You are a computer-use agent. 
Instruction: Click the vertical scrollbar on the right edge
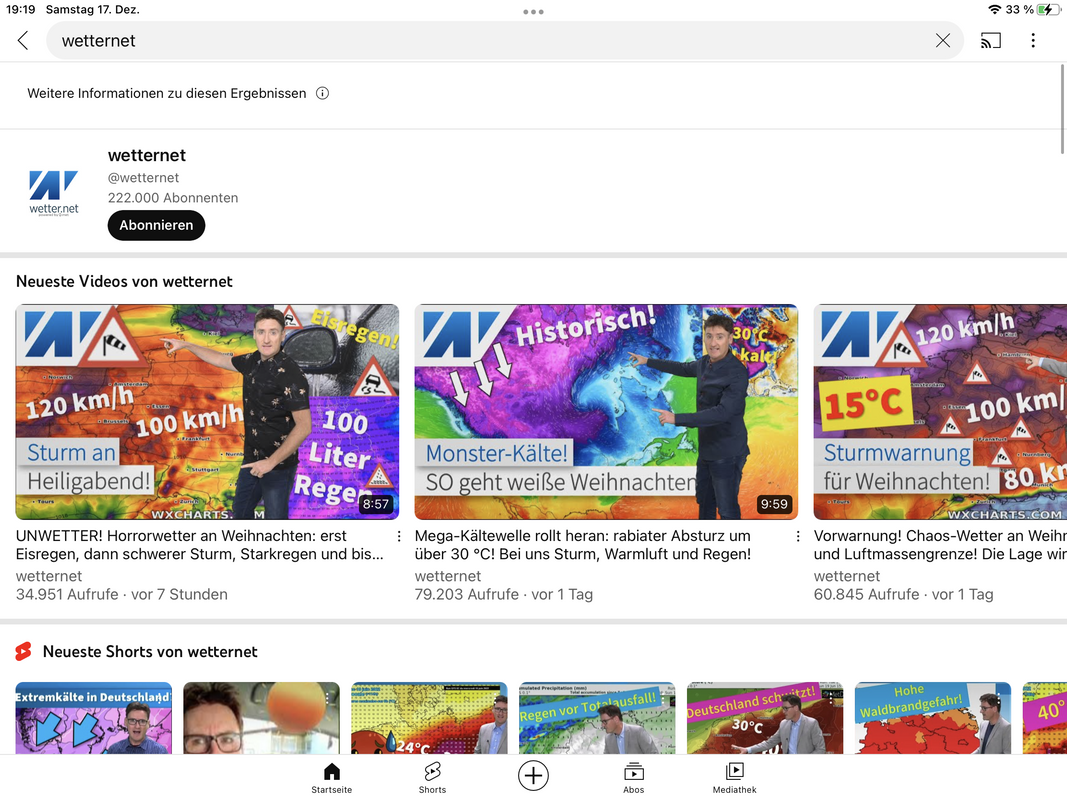(x=1062, y=109)
